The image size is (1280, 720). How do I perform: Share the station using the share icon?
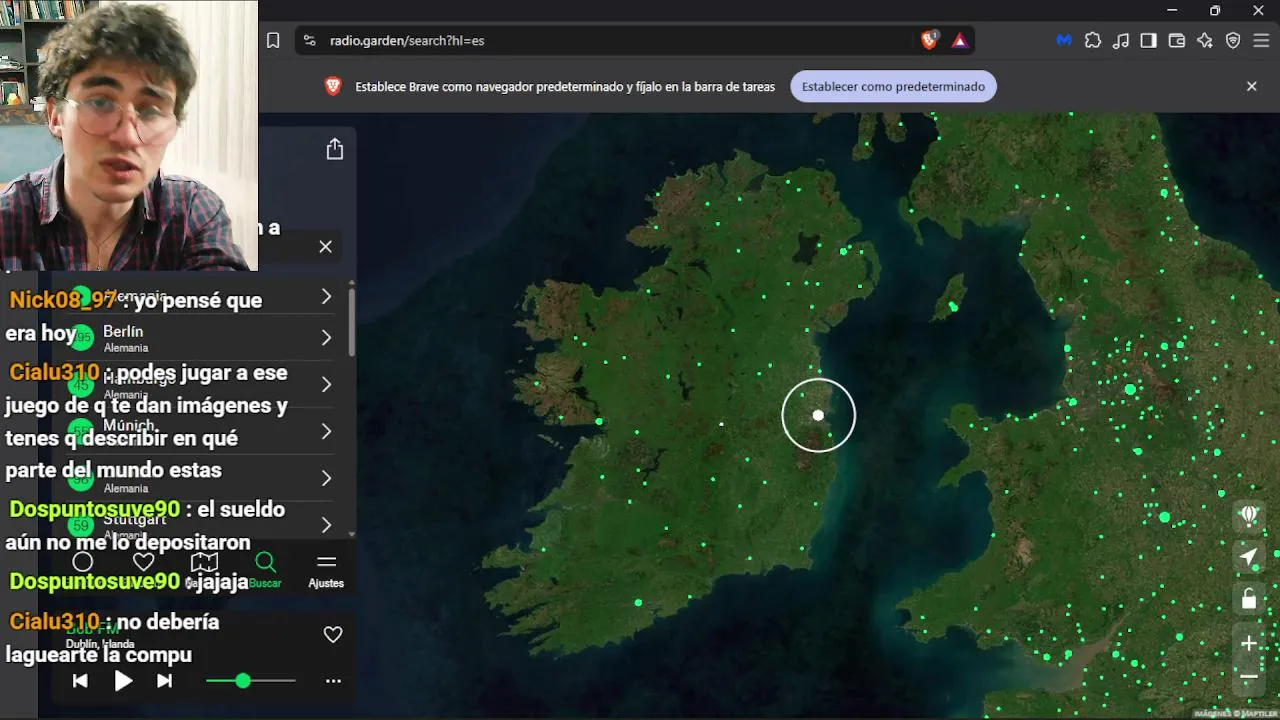335,149
